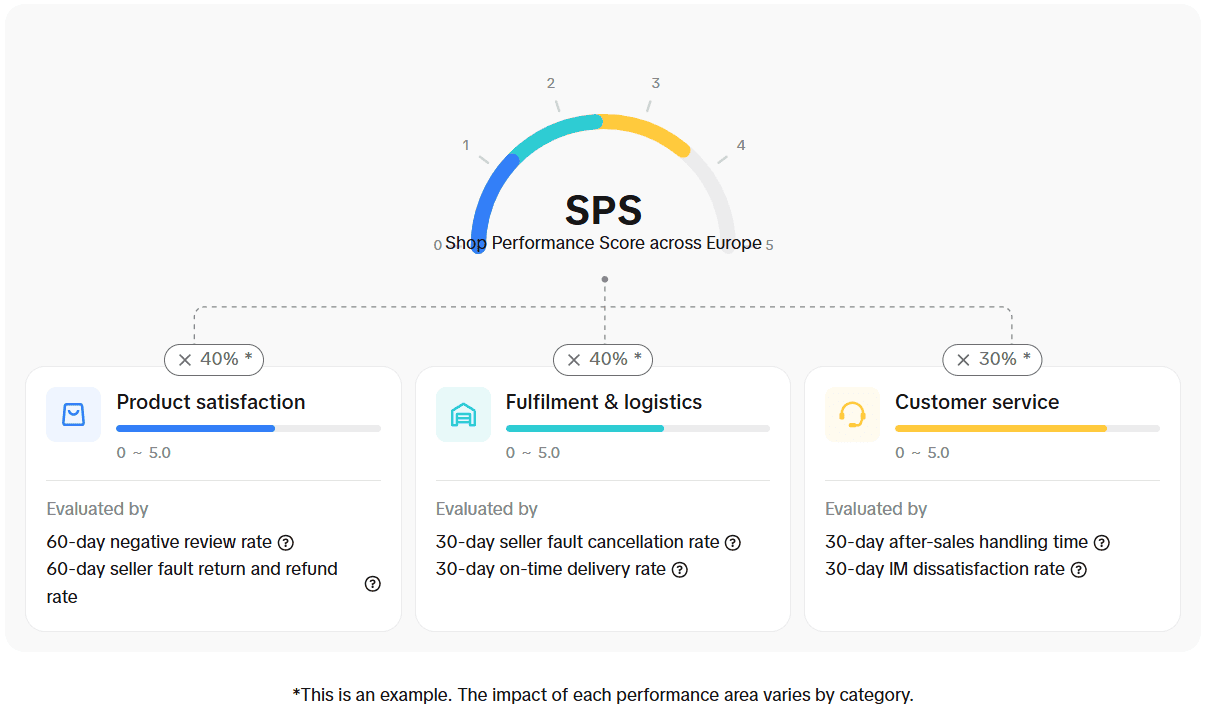Open help for 60-day seller fault return and refund rate
Screen dimensions: 1206x723
click(x=373, y=583)
